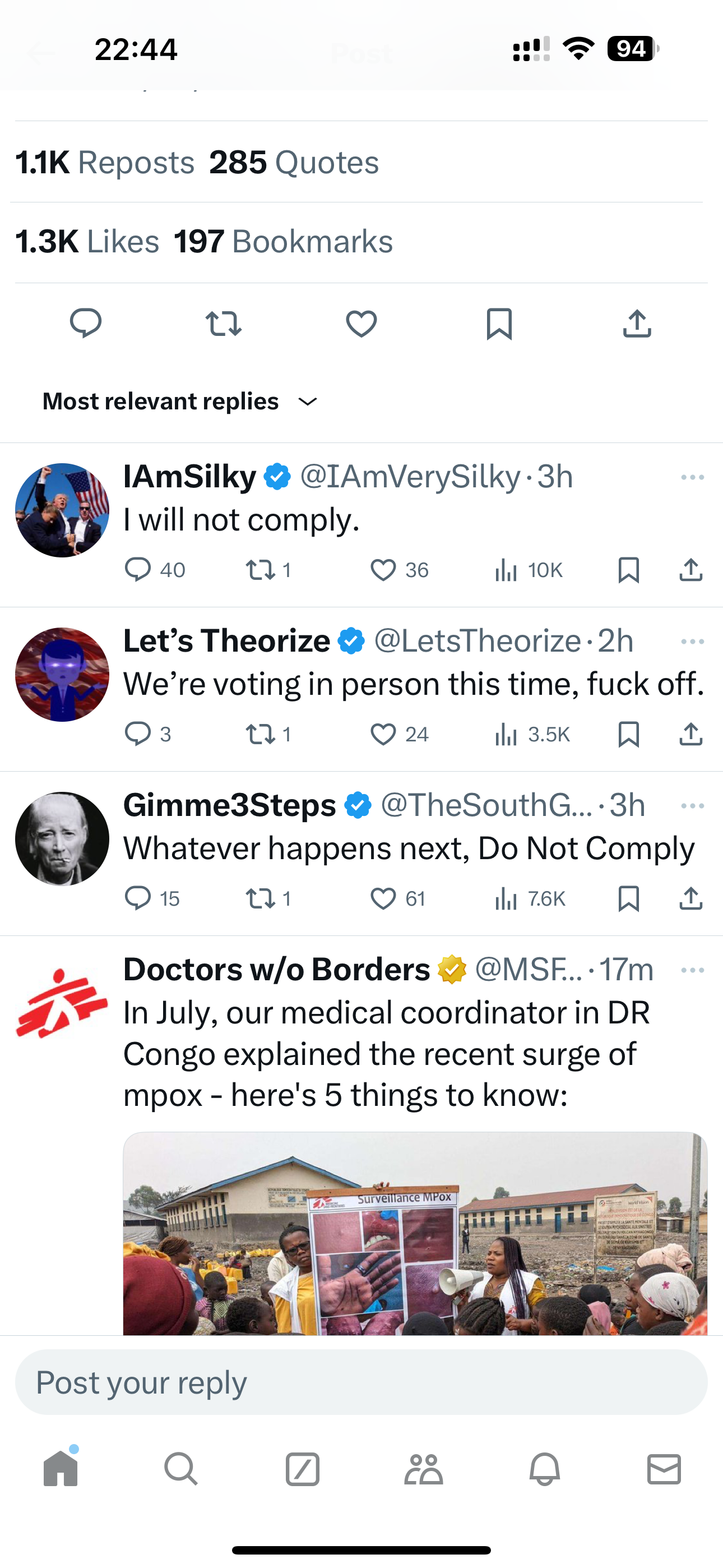This screenshot has width=723, height=1568.
Task: Open the Notifications tab
Action: click(x=544, y=1469)
